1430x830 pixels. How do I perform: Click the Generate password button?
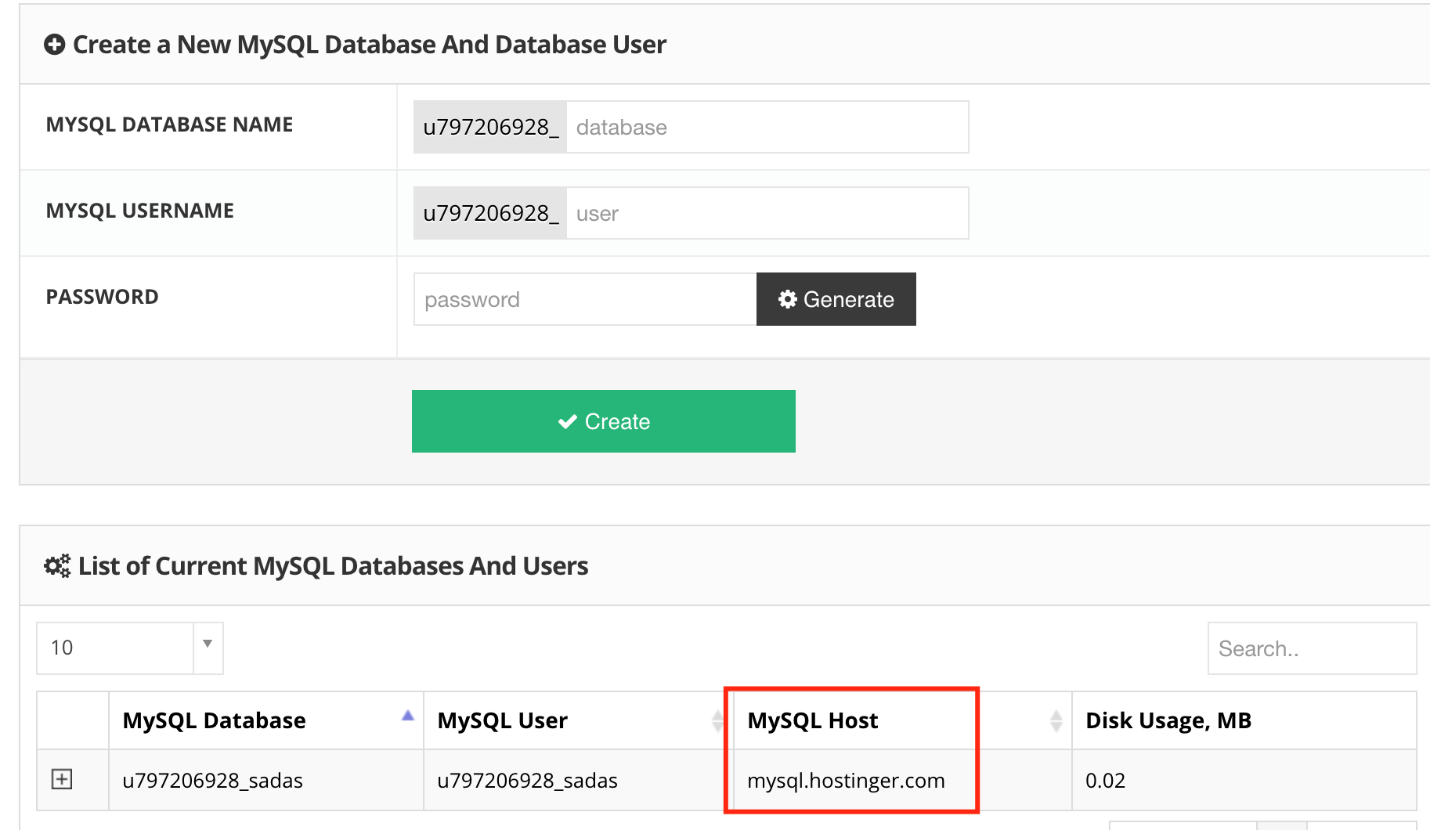tap(836, 299)
